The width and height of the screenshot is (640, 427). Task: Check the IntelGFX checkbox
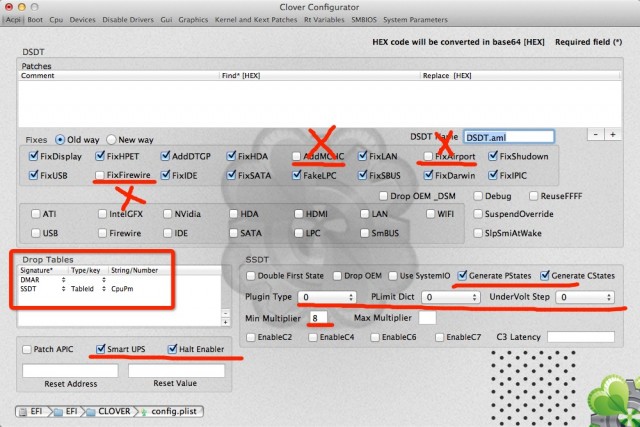pos(102,214)
